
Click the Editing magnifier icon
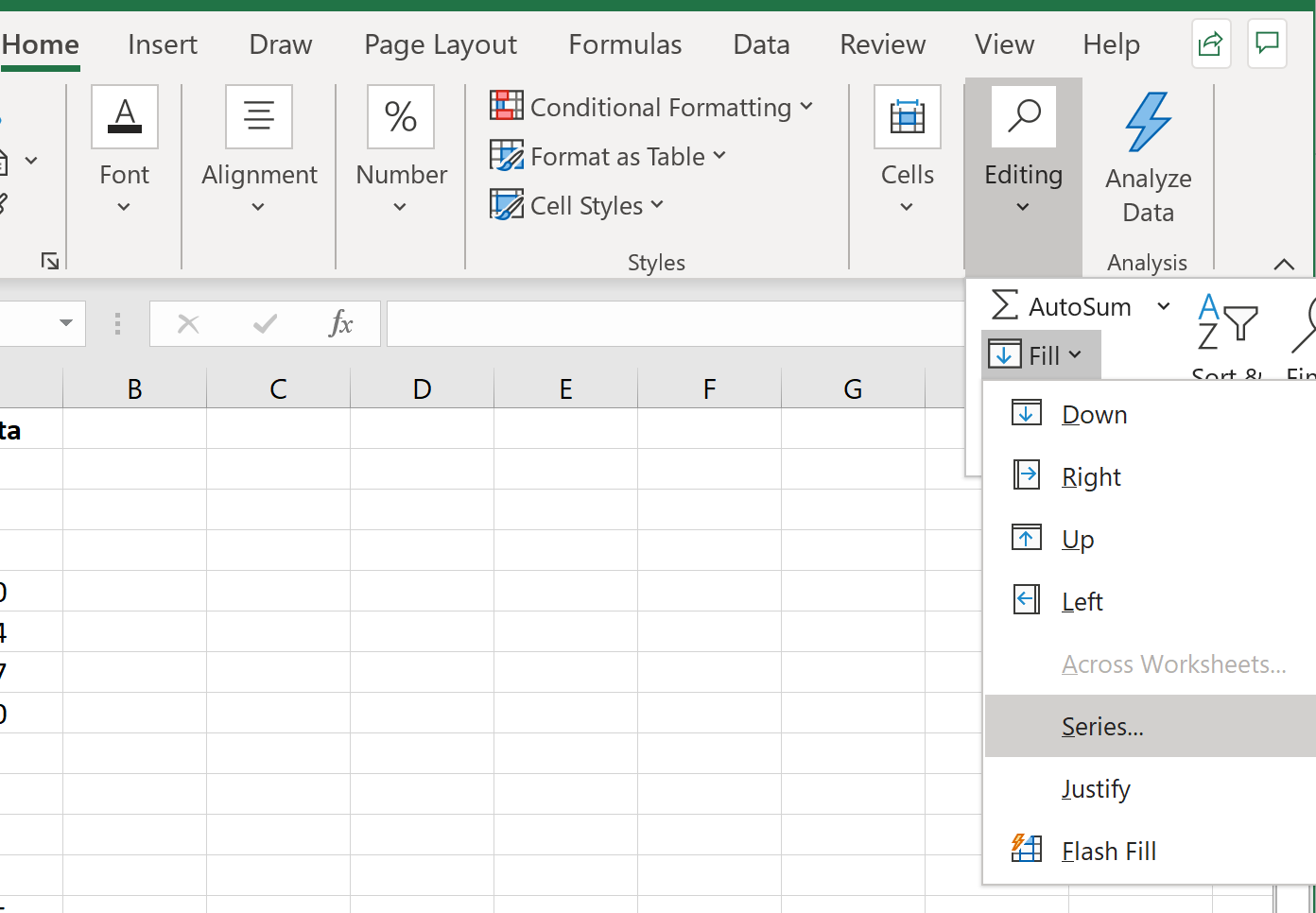click(x=1024, y=117)
